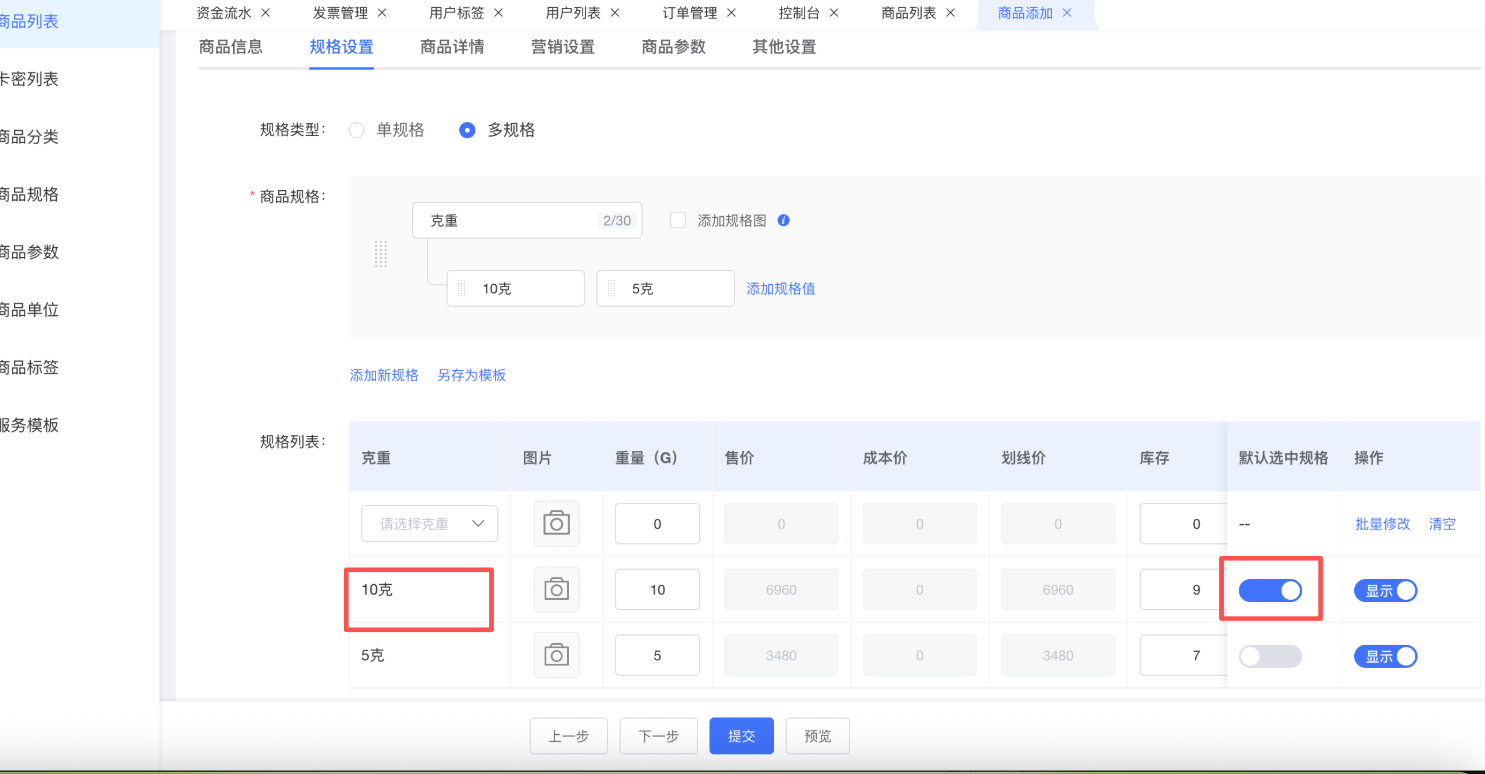
Task: Check the 添加规格图 checkbox
Action: (x=678, y=221)
